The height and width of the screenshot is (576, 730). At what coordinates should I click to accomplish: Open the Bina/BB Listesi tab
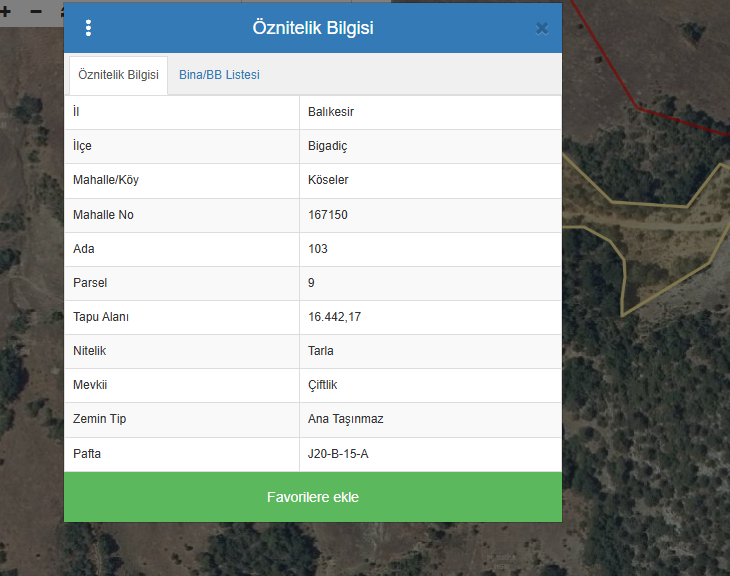click(x=219, y=75)
